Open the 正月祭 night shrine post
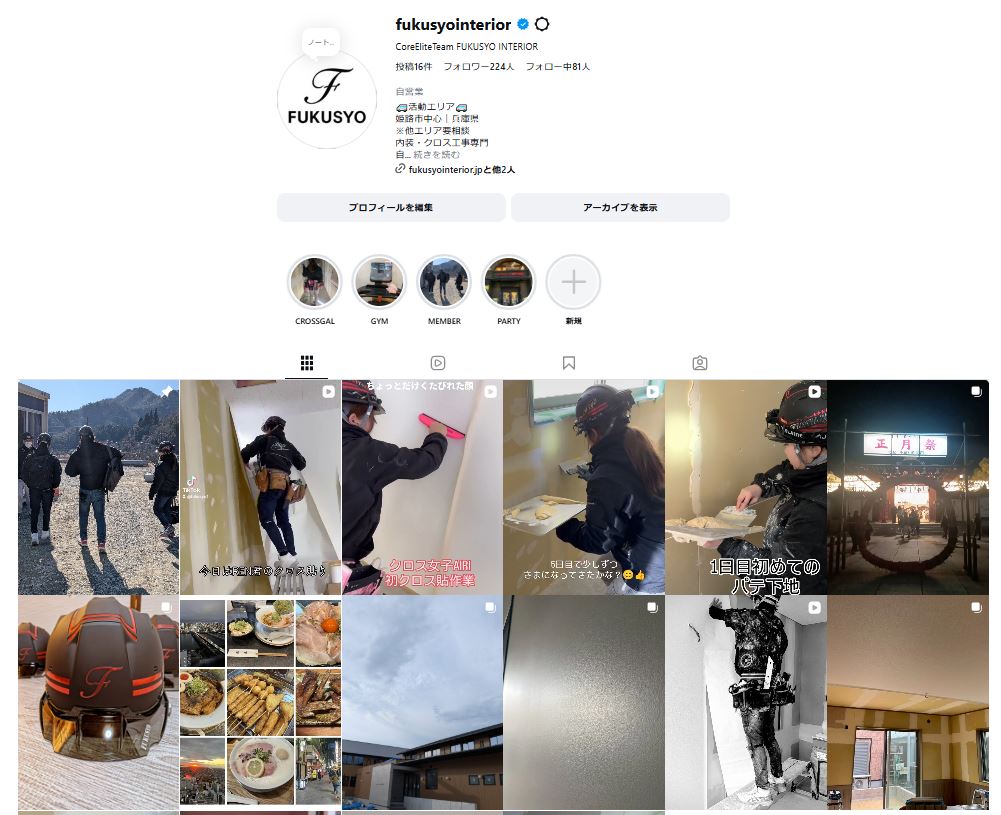The width and height of the screenshot is (1001, 815). tap(908, 488)
